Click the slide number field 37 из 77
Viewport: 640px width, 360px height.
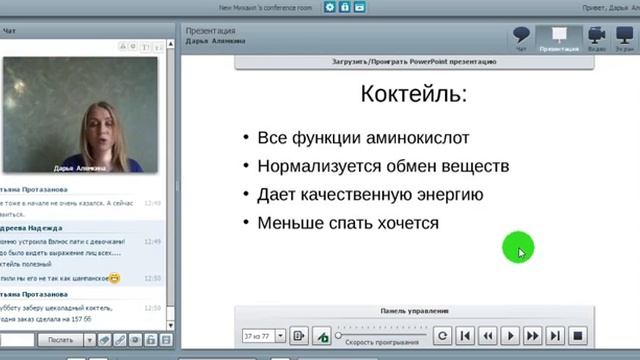point(259,336)
